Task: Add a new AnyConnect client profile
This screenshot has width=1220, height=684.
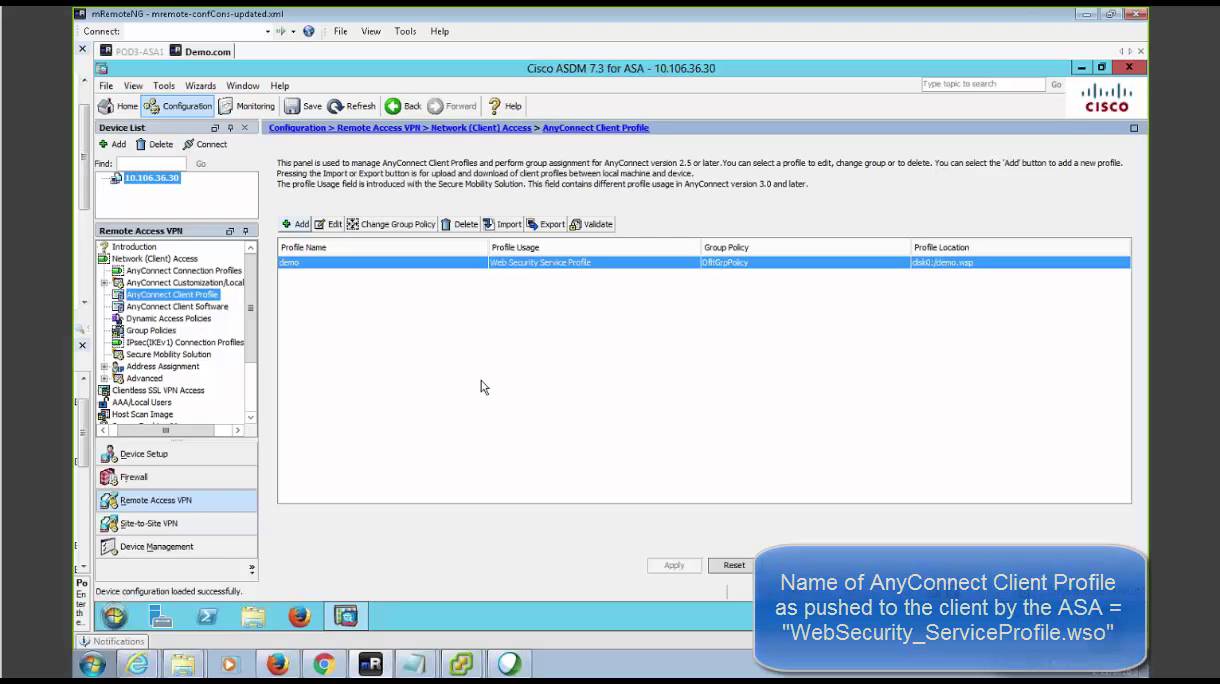Action: [295, 224]
